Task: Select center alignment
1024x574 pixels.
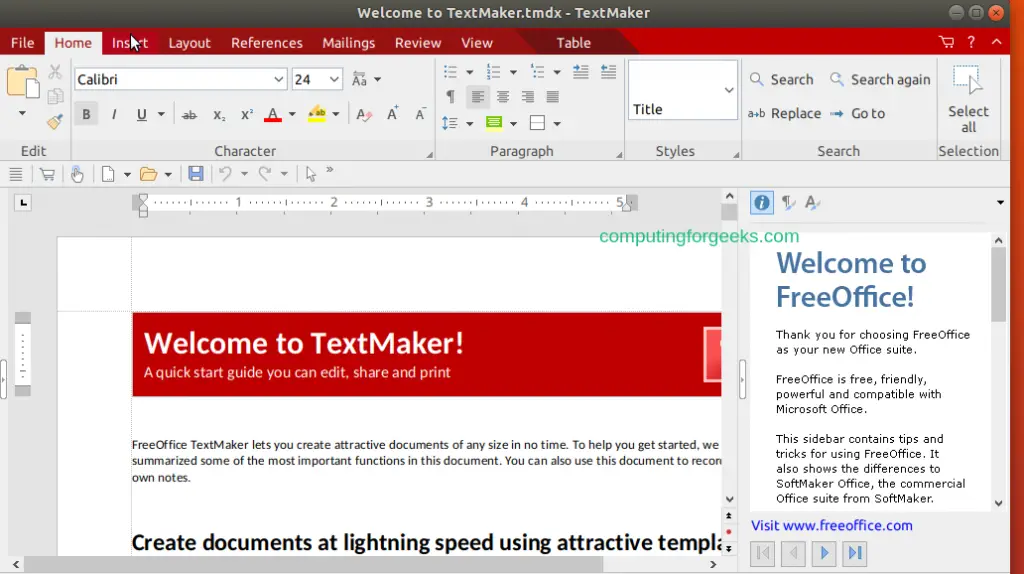Action: [x=503, y=97]
